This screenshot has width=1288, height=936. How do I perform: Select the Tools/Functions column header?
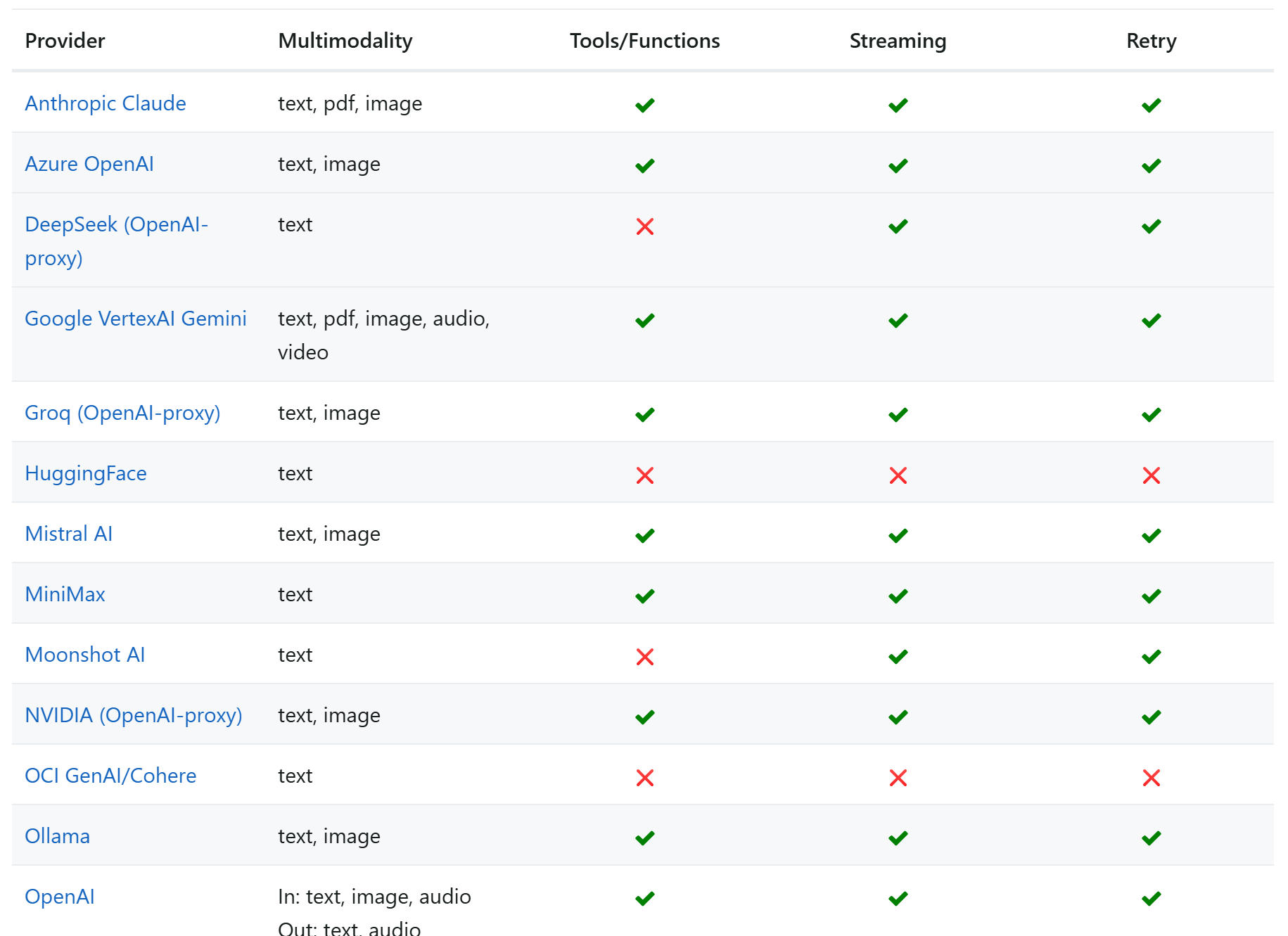point(645,41)
